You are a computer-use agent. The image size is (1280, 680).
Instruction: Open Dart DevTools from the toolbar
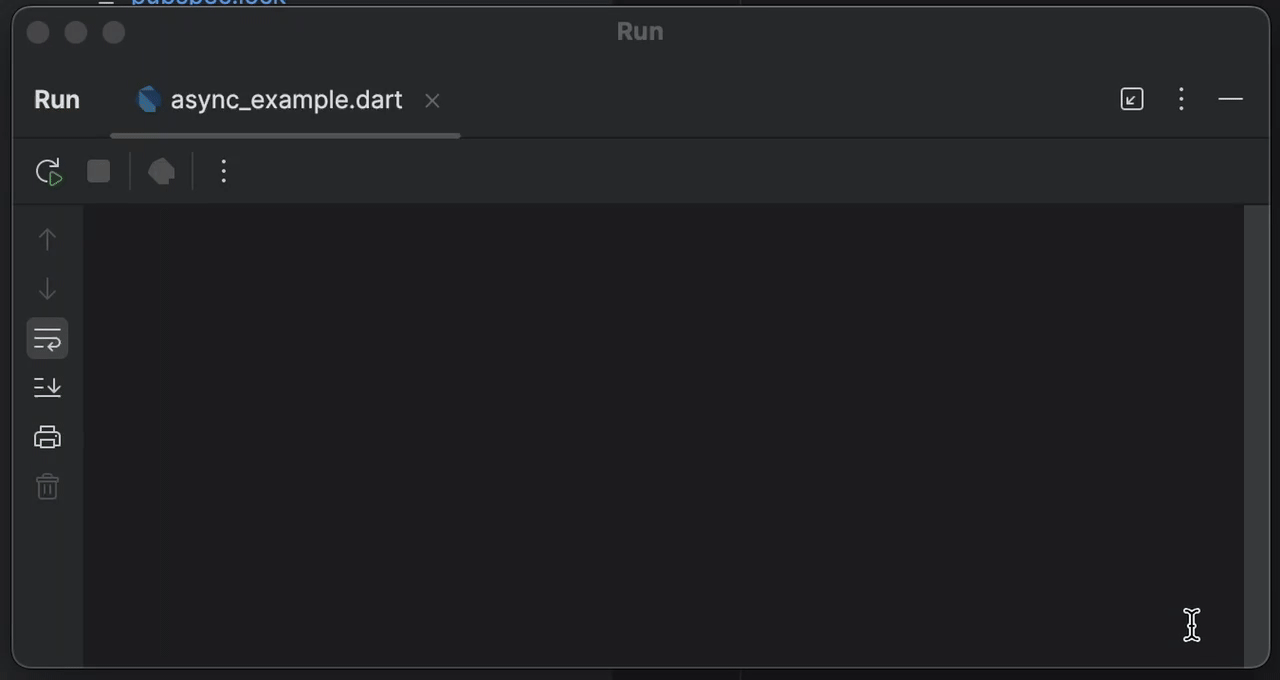[161, 172]
